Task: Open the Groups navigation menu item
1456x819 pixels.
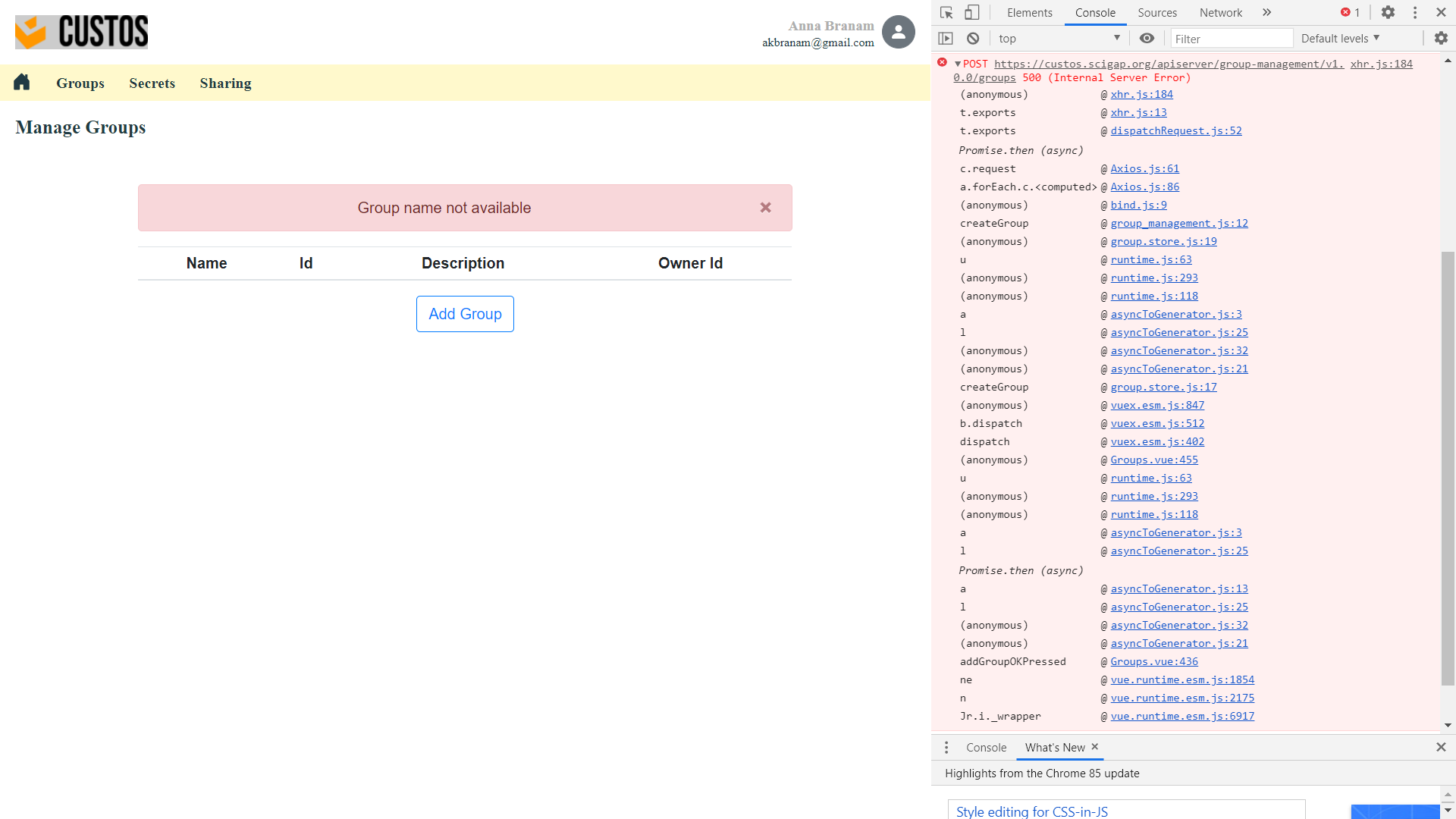Action: click(x=80, y=83)
